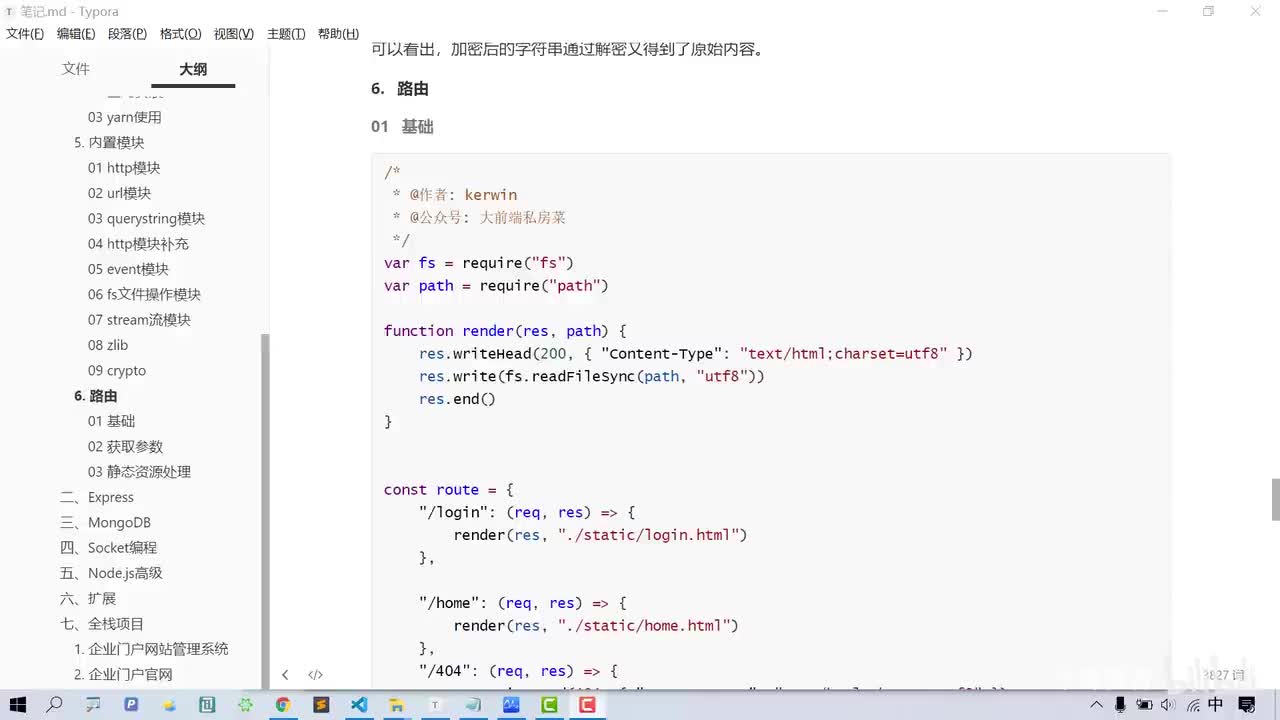Viewport: 1280px width, 720px height.
Task: Open the Wi-Fi network panel
Action: 1192,705
